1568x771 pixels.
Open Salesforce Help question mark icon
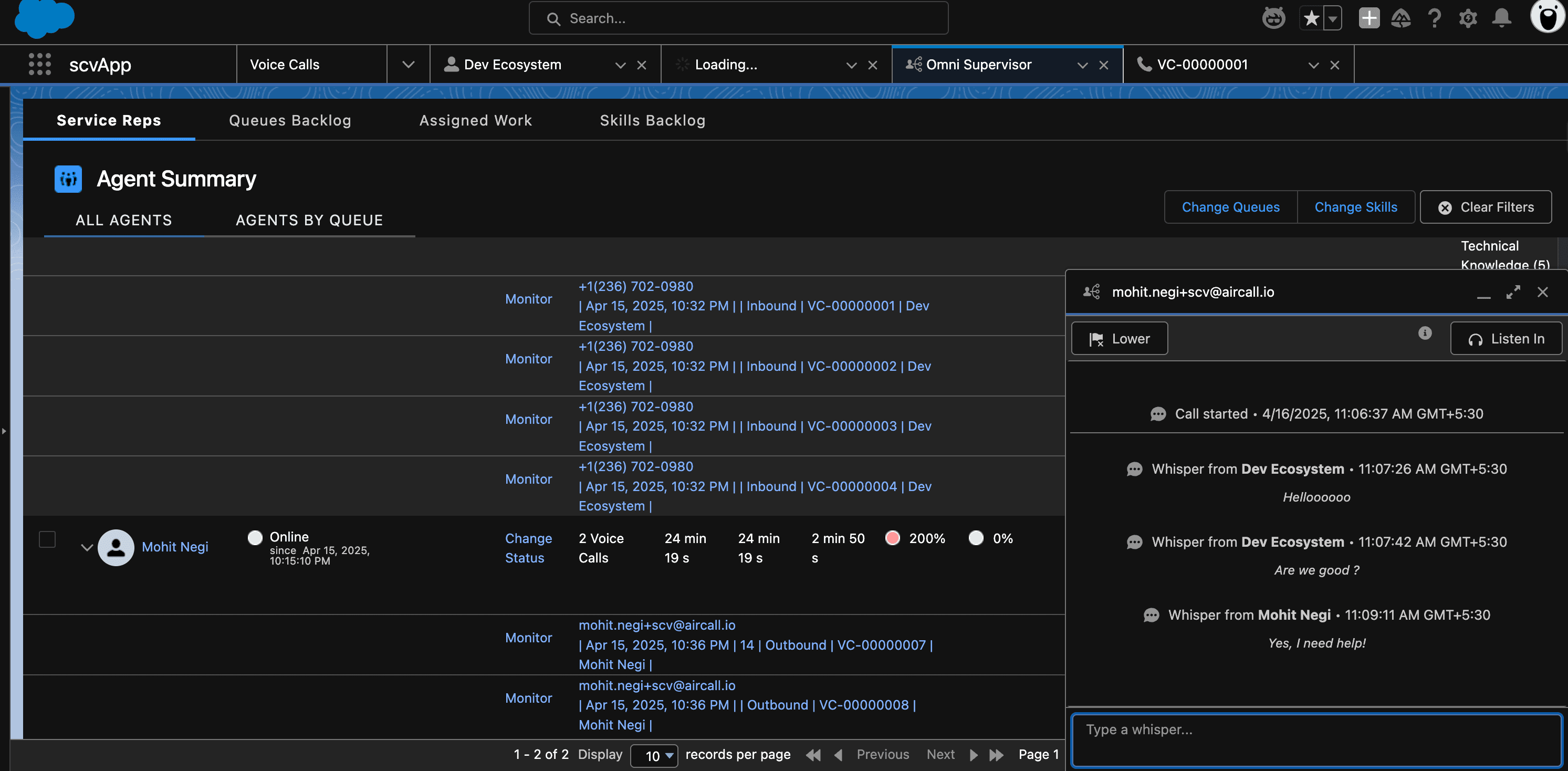tap(1435, 18)
